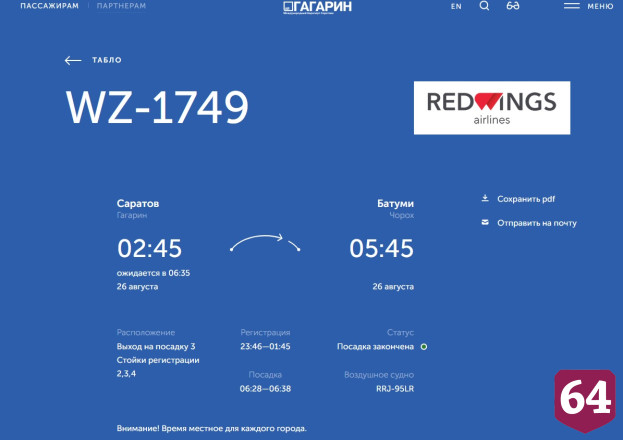This screenshot has height=440, width=623.
Task: Click flight number WZ-1749 heading
Action: point(157,107)
